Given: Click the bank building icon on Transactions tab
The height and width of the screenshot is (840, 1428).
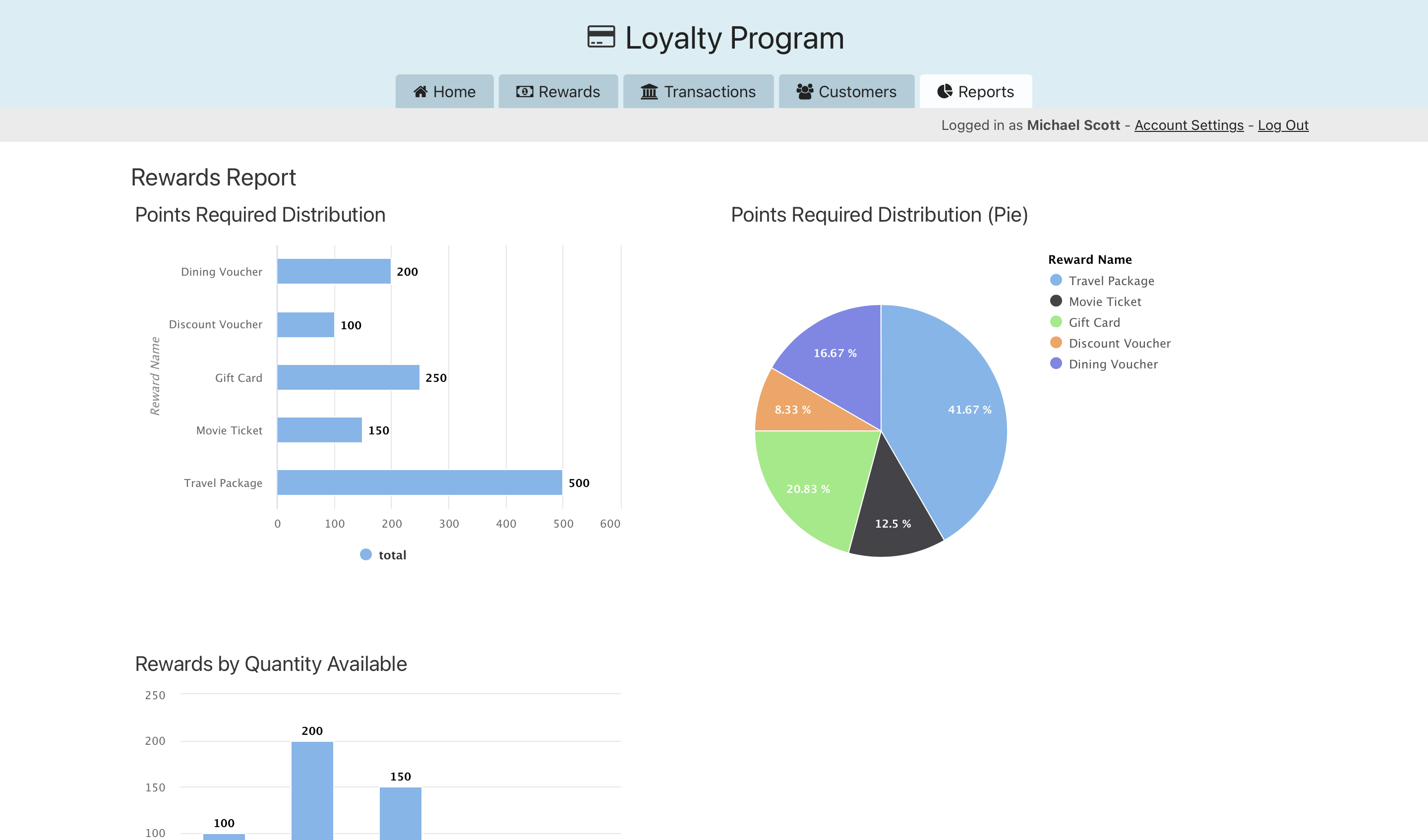Looking at the screenshot, I should click(649, 92).
